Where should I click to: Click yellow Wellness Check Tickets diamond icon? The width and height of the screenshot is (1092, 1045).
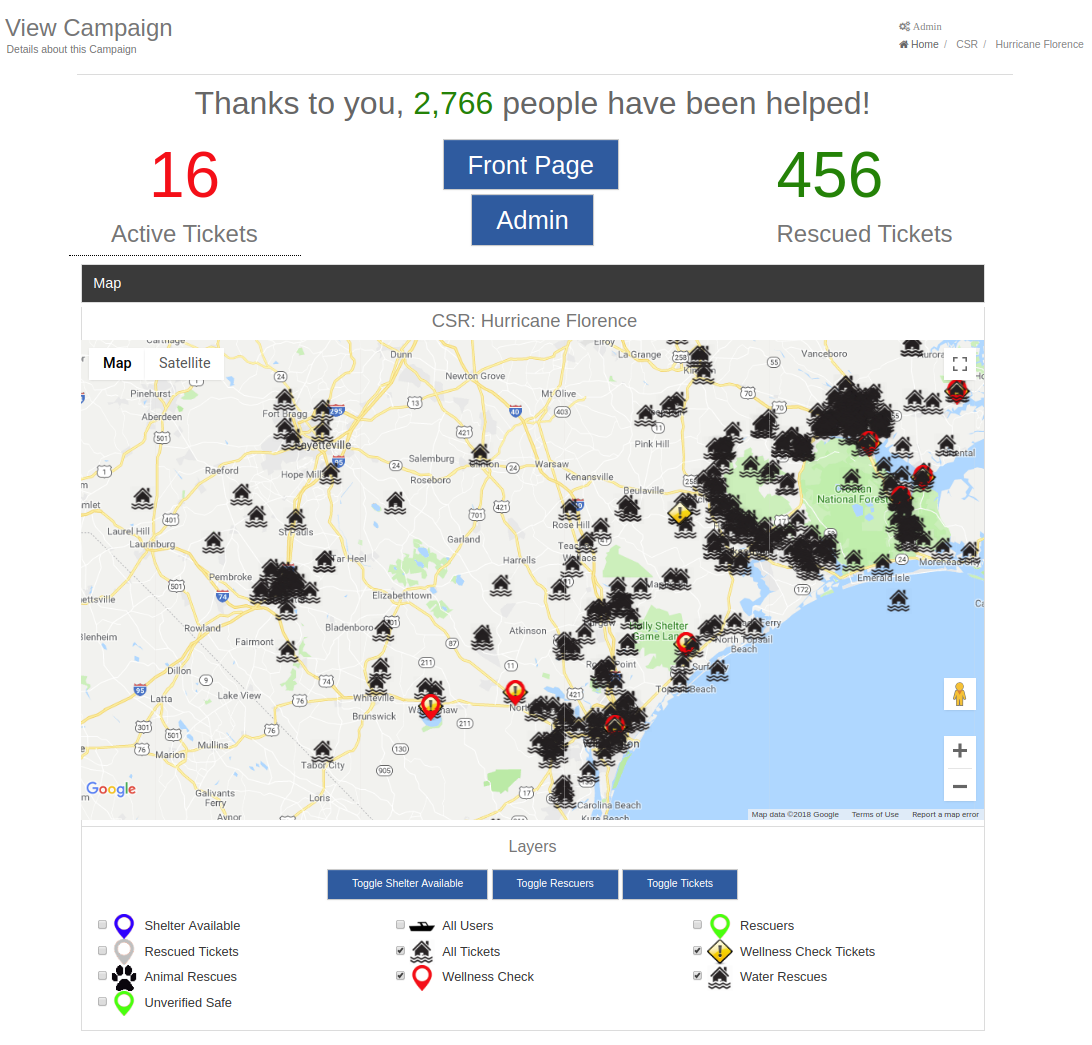point(719,952)
